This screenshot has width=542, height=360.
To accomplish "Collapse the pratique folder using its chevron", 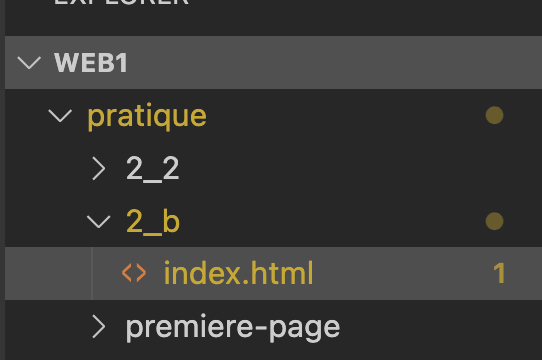I will 60,116.
